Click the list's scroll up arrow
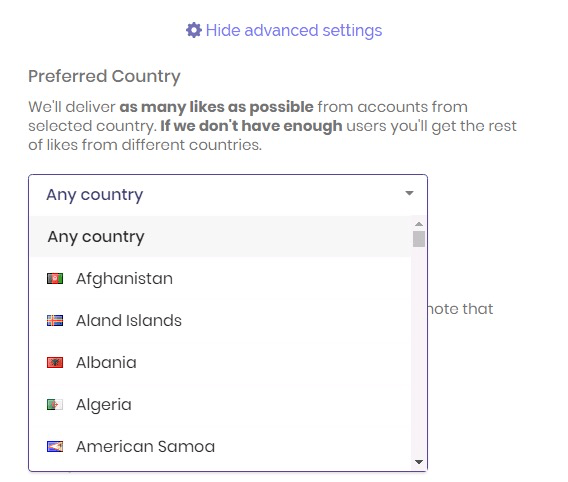The height and width of the screenshot is (482, 568). [419, 224]
